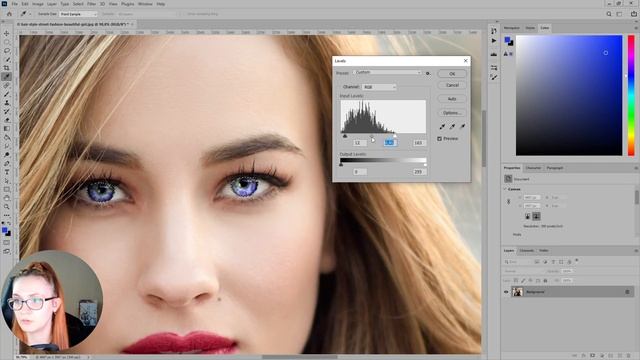
Task: Select the Lasso tool
Action: pyautogui.click(x=7, y=51)
